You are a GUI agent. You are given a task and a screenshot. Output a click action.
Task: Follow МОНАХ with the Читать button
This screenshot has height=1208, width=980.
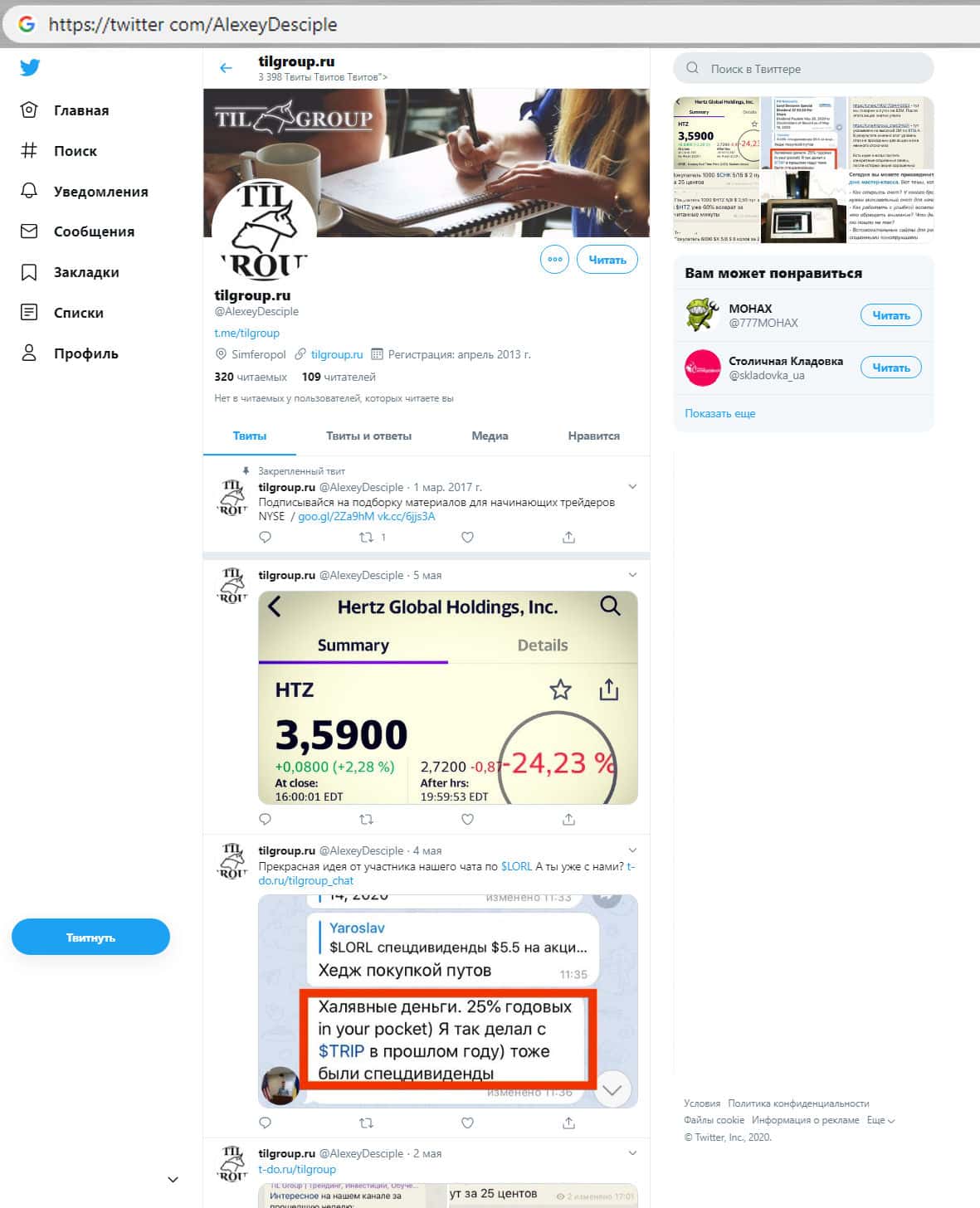[x=890, y=315]
